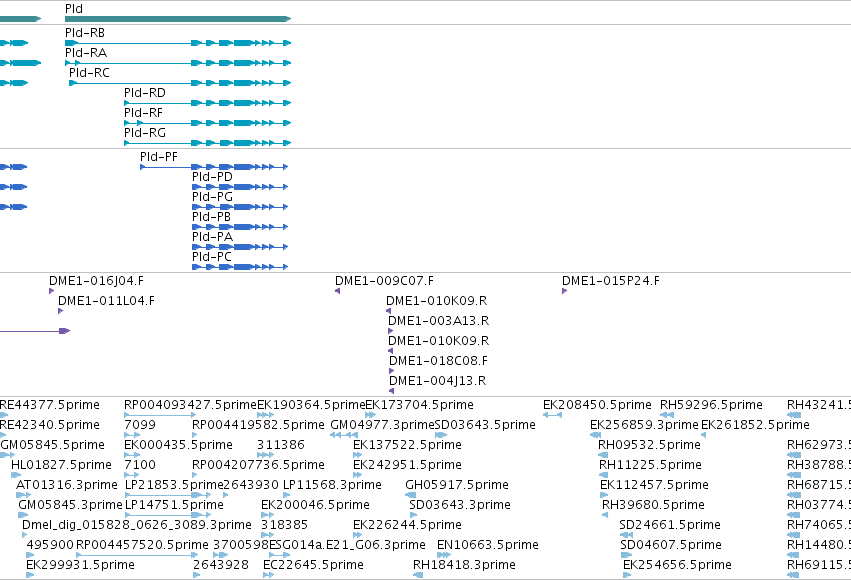Click the Pld-PD protein label
851x580 pixels.
[x=212, y=177]
